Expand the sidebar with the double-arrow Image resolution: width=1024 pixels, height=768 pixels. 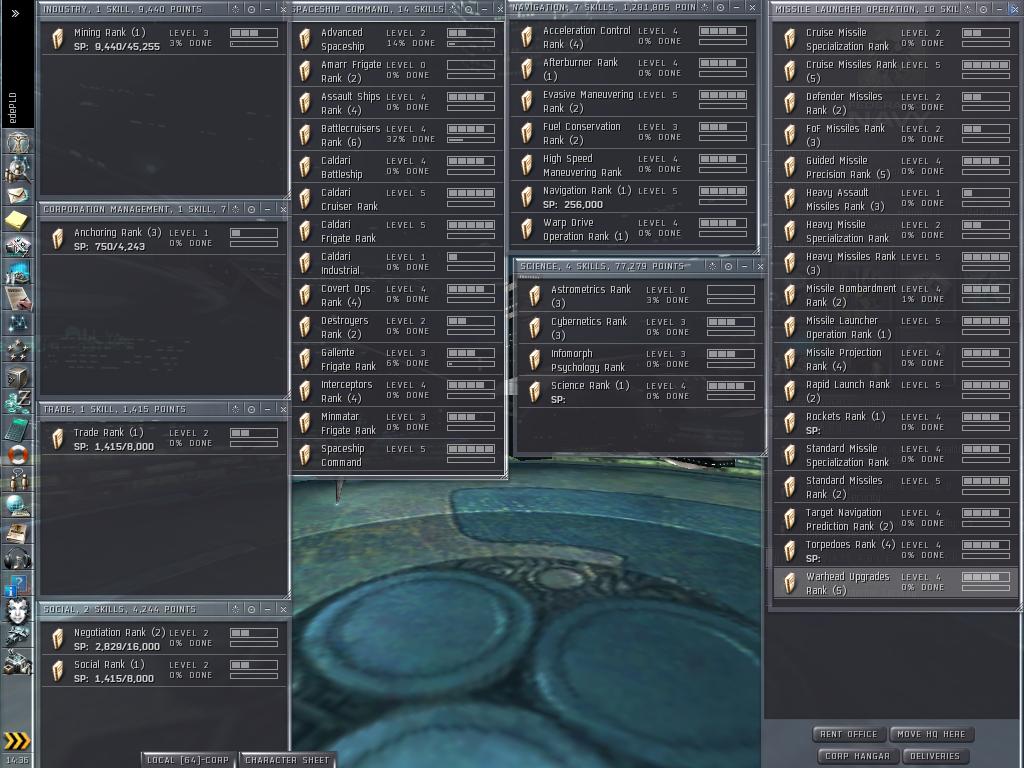16,12
